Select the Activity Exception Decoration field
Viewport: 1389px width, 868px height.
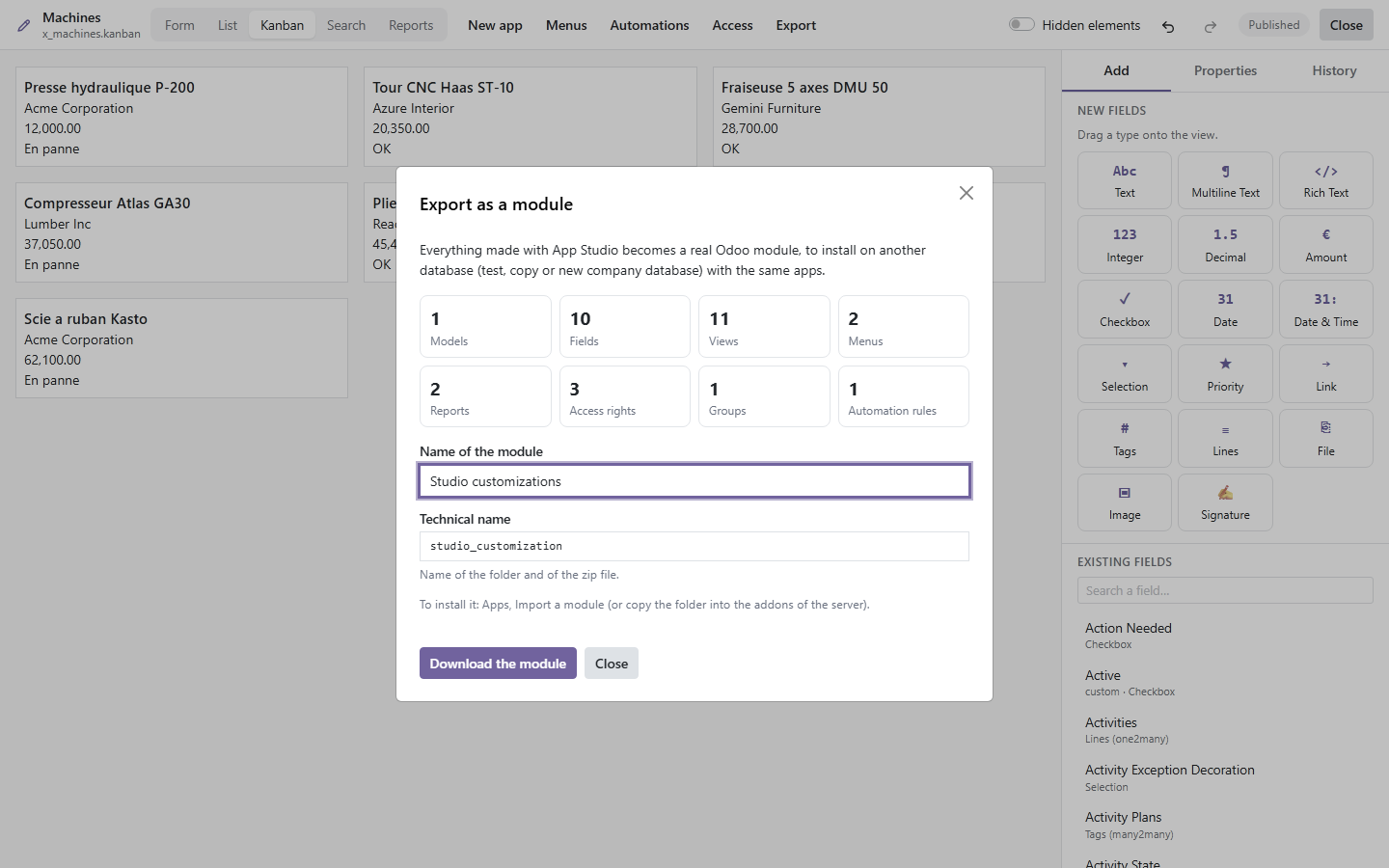click(x=1225, y=777)
